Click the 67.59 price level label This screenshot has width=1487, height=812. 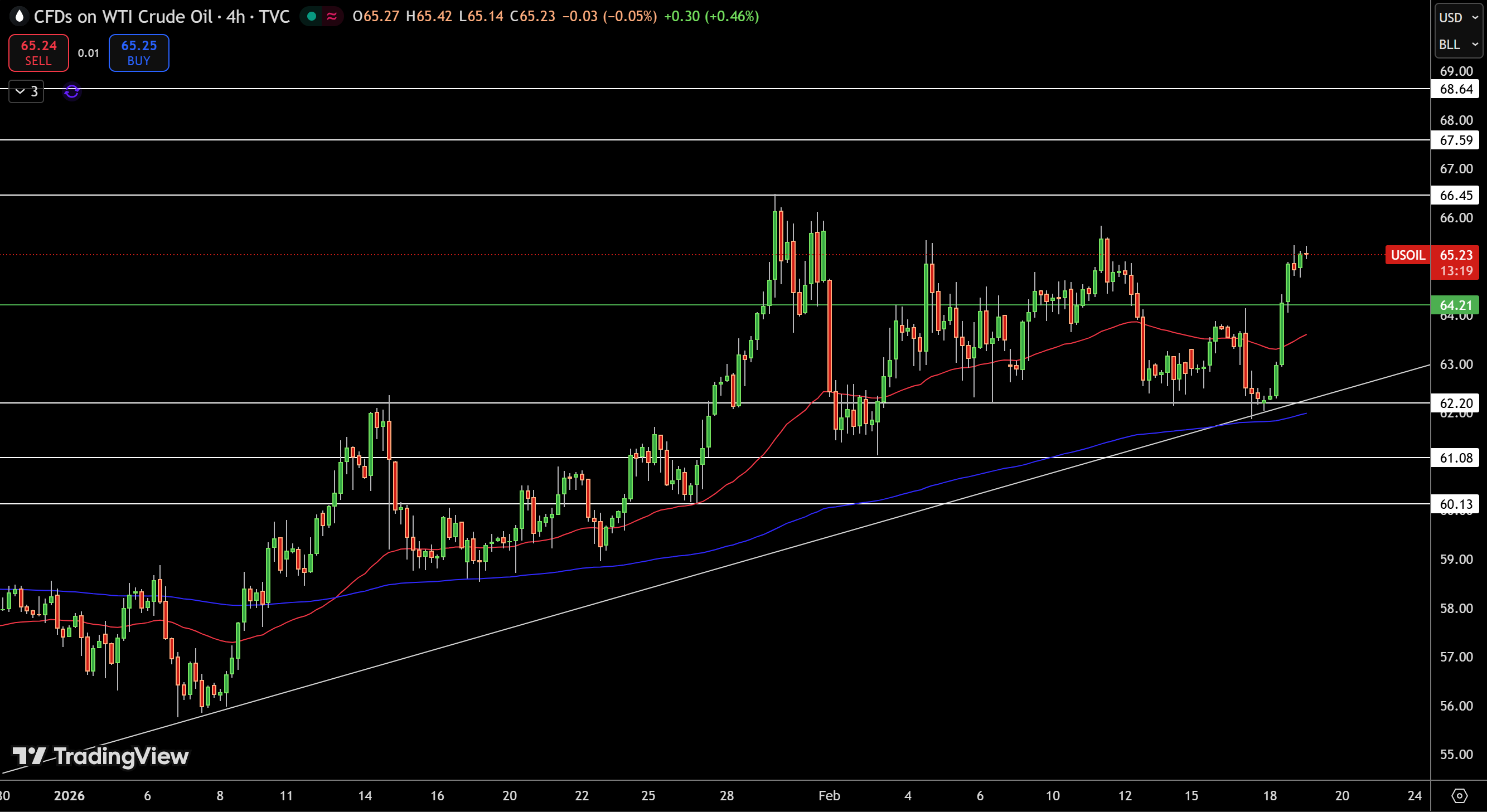1455,140
